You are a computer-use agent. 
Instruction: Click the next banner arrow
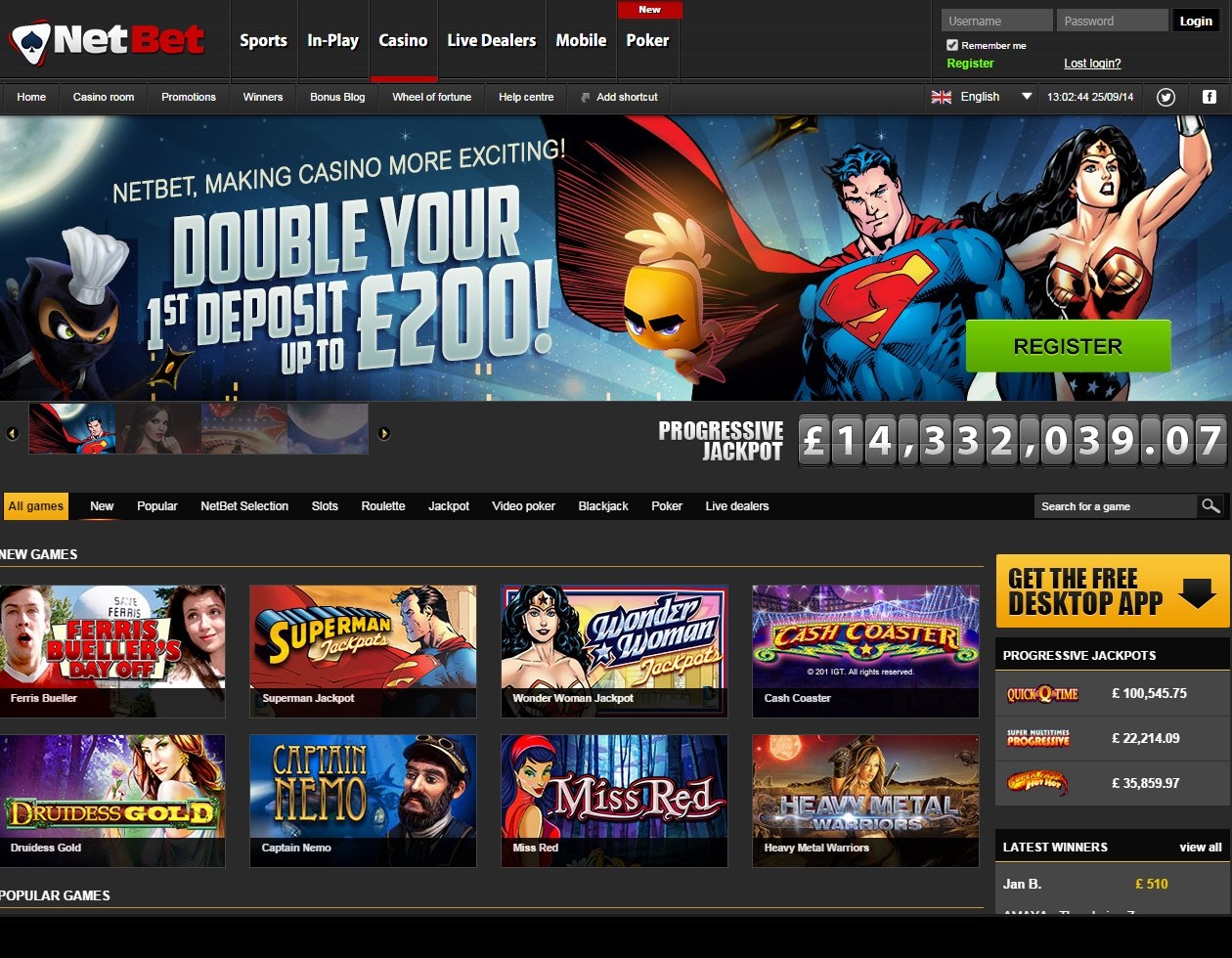coord(384,433)
